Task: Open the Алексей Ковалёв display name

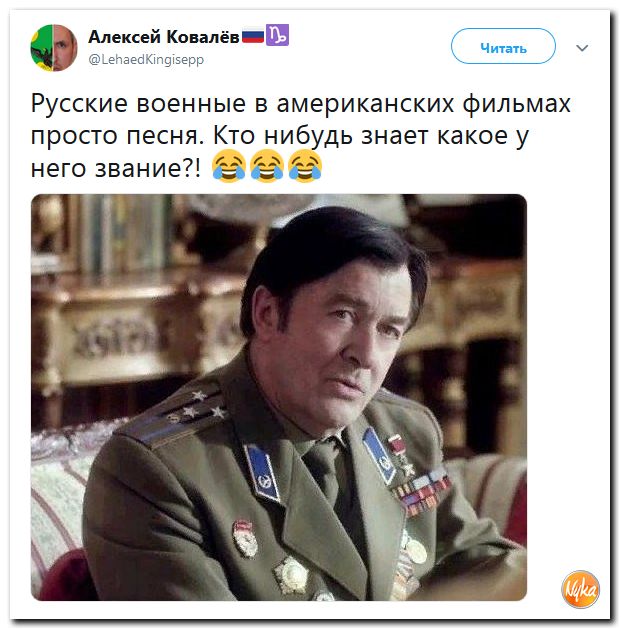Action: click(x=163, y=37)
